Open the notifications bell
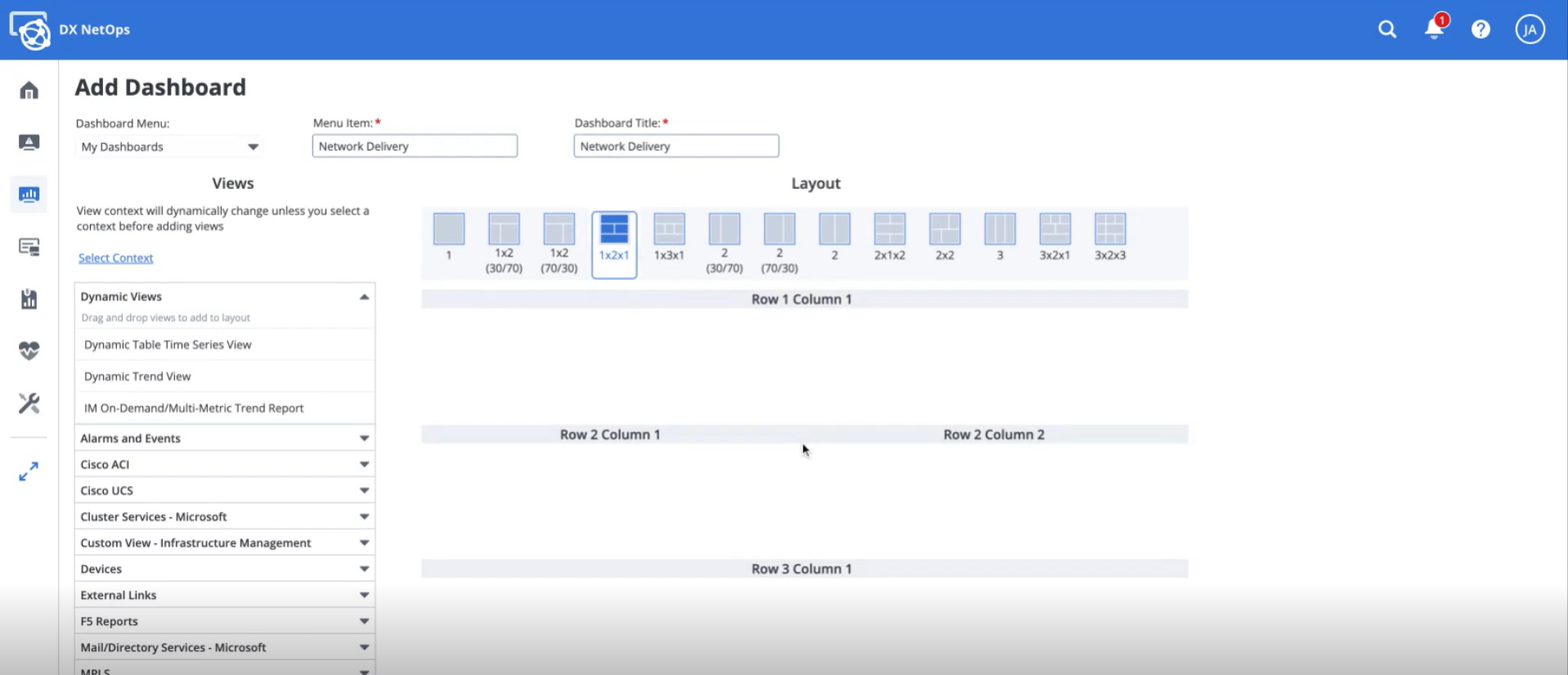 pyautogui.click(x=1433, y=29)
